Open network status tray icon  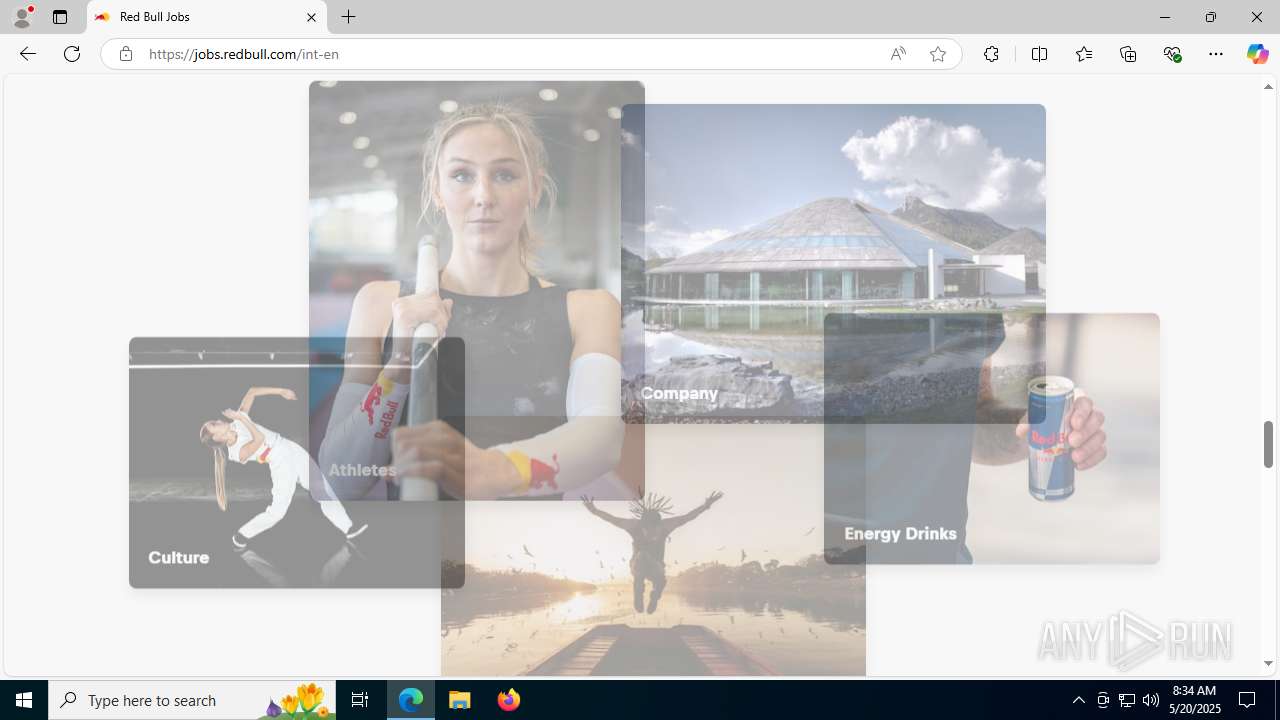click(x=1127, y=700)
